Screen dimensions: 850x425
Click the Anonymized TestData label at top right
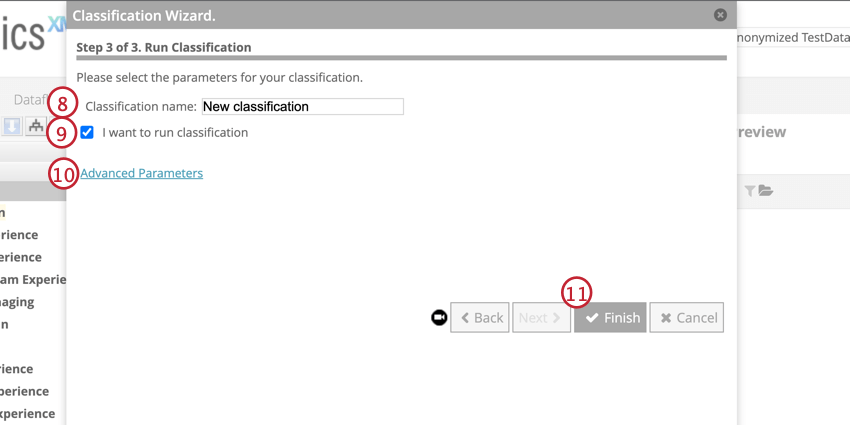[x=792, y=37]
